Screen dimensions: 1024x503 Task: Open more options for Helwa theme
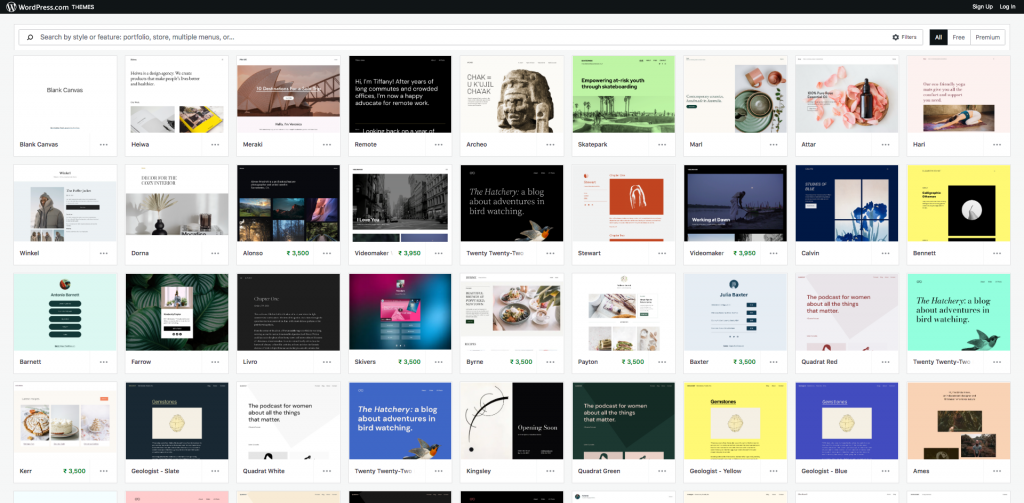coord(216,144)
